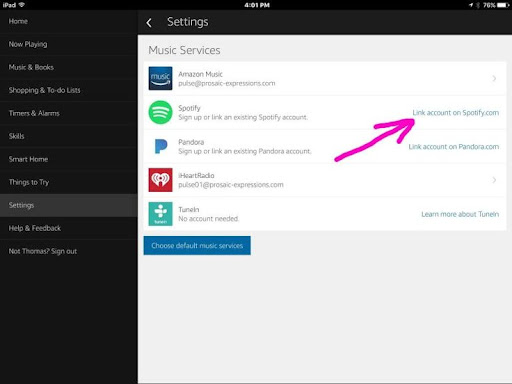Go to Timers & Alarms
The image size is (512, 384).
69,113
